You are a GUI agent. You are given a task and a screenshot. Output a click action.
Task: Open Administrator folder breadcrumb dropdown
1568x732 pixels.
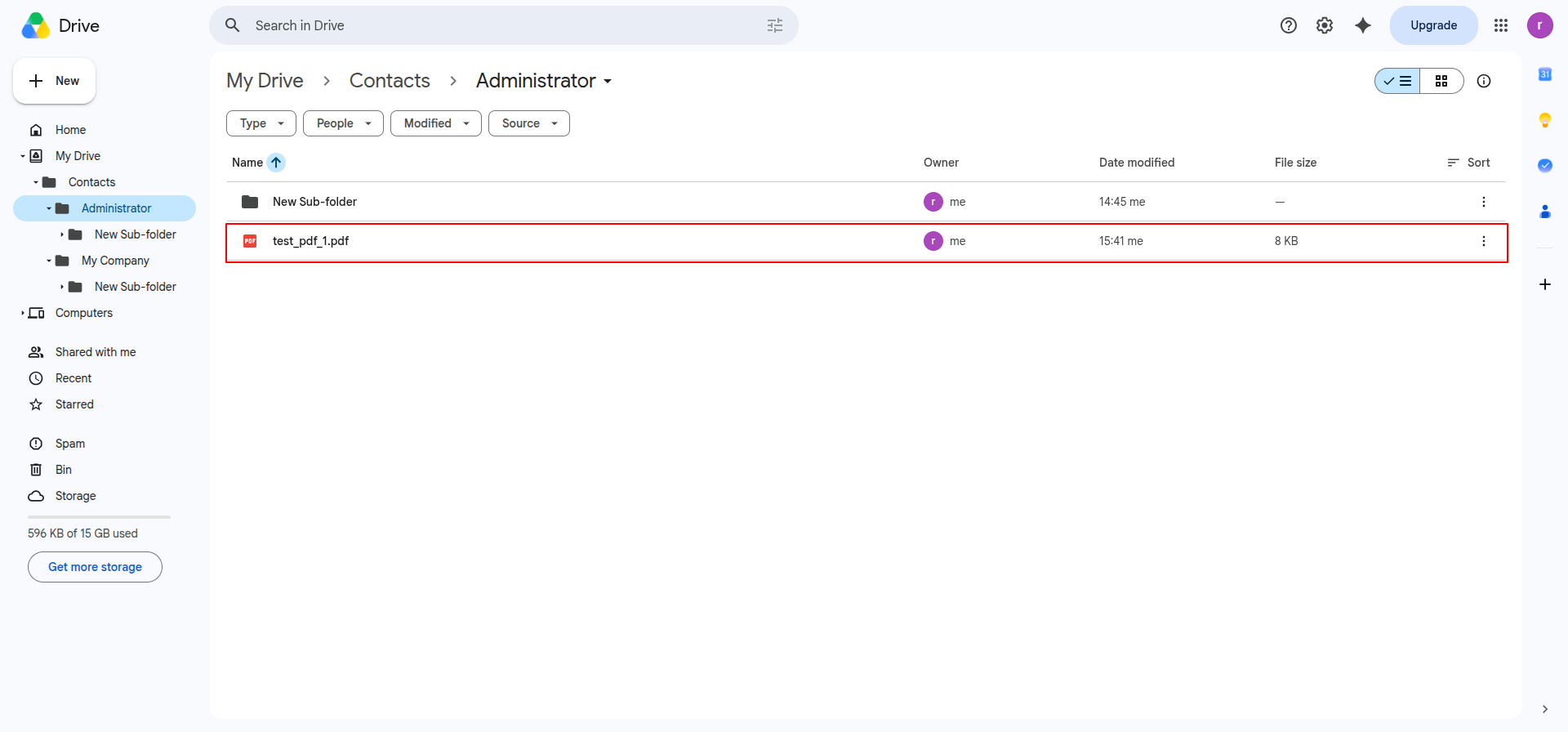[x=544, y=81]
